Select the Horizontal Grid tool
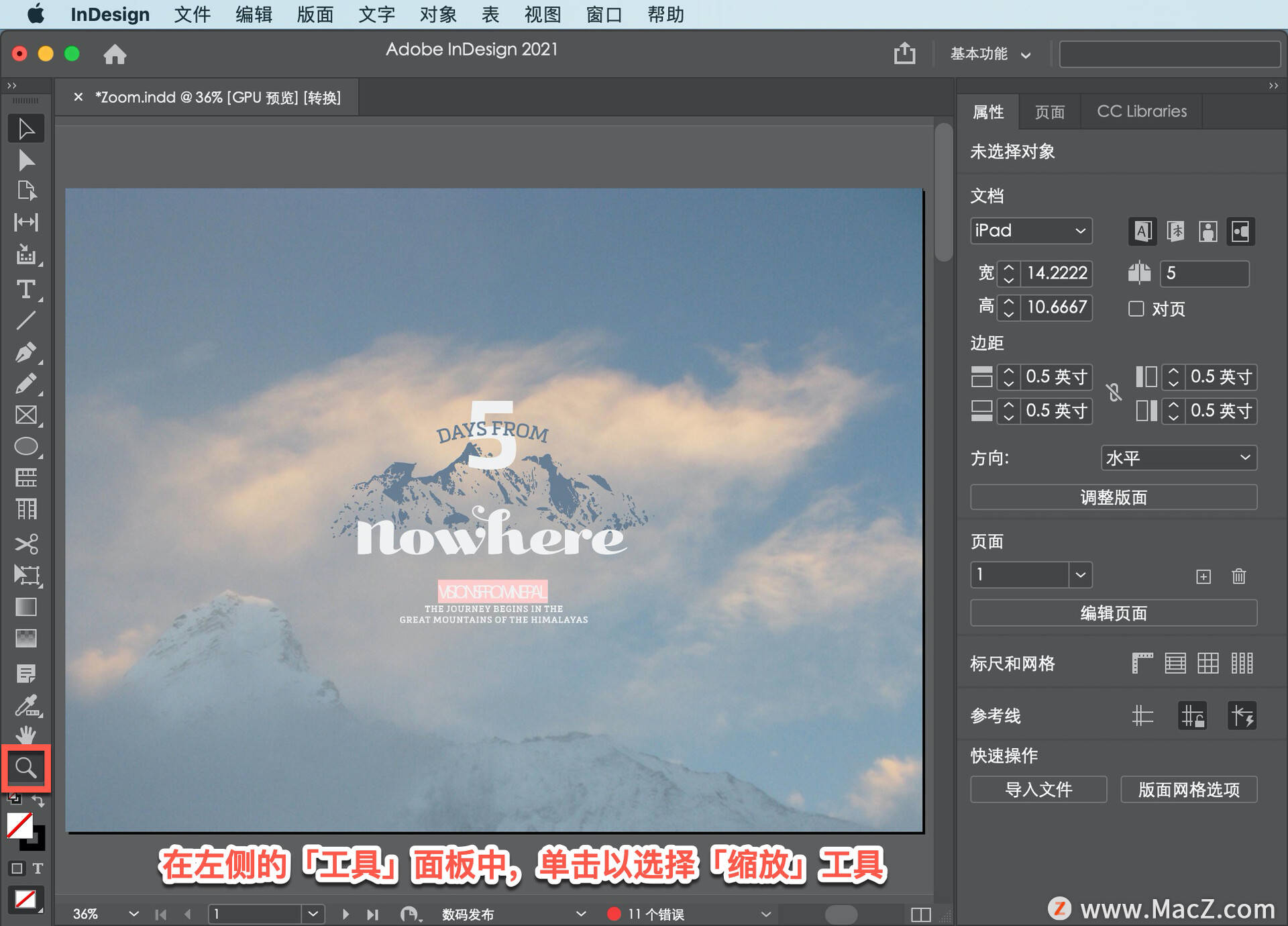The height and width of the screenshot is (926, 1288). point(26,478)
